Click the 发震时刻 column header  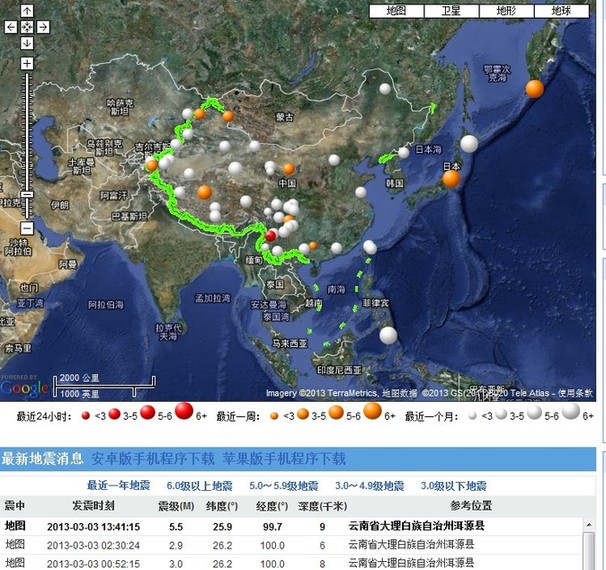click(x=93, y=505)
